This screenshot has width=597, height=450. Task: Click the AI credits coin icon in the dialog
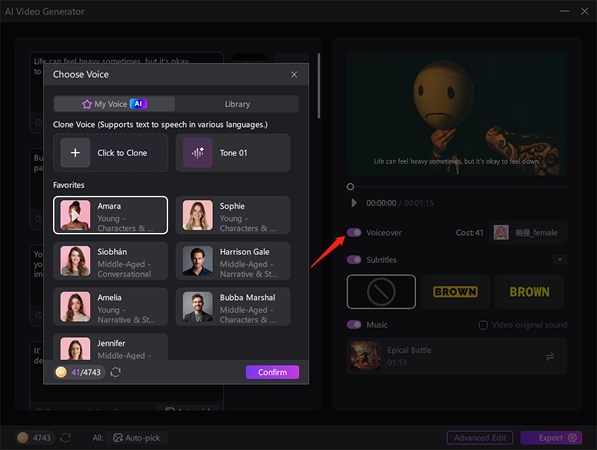[x=61, y=372]
